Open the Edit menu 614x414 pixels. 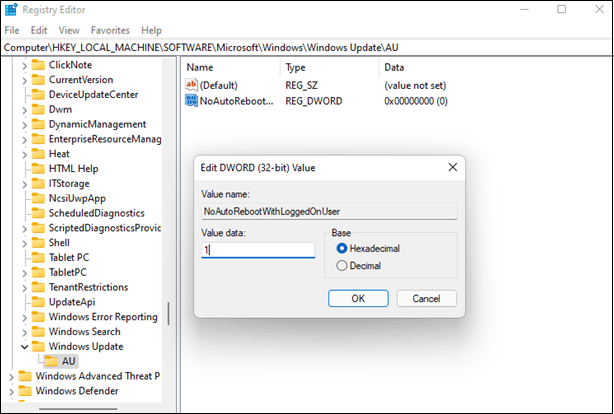39,31
